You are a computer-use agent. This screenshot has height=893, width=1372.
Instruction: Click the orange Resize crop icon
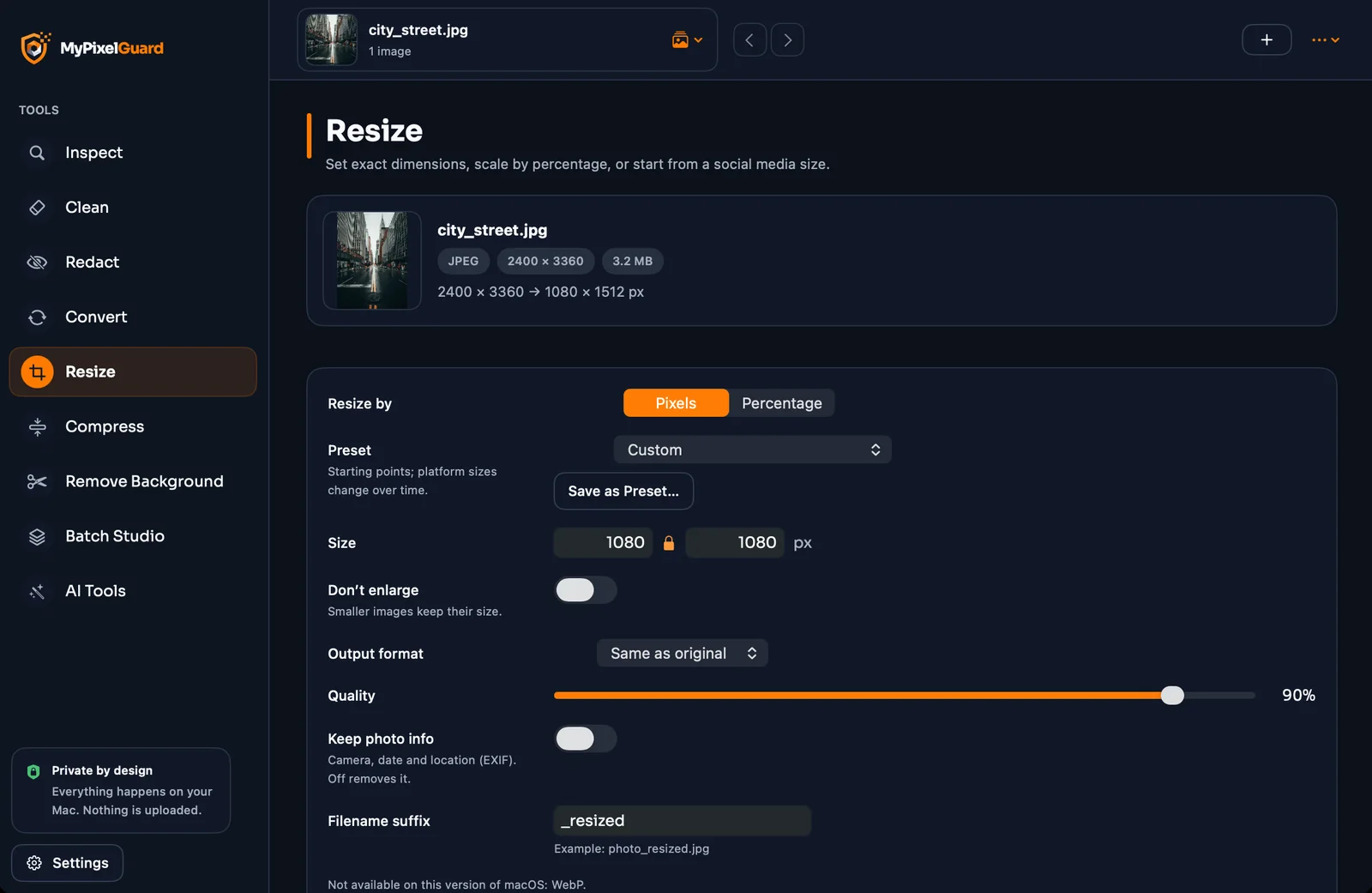pyautogui.click(x=37, y=372)
